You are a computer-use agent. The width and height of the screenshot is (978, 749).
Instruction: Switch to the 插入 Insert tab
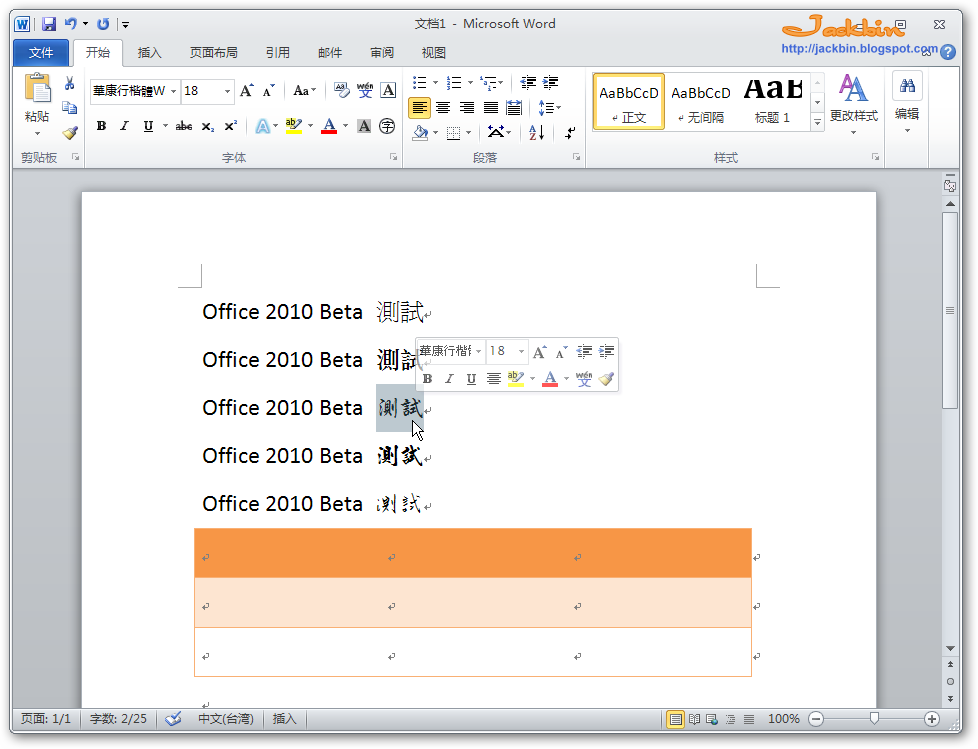tap(149, 53)
